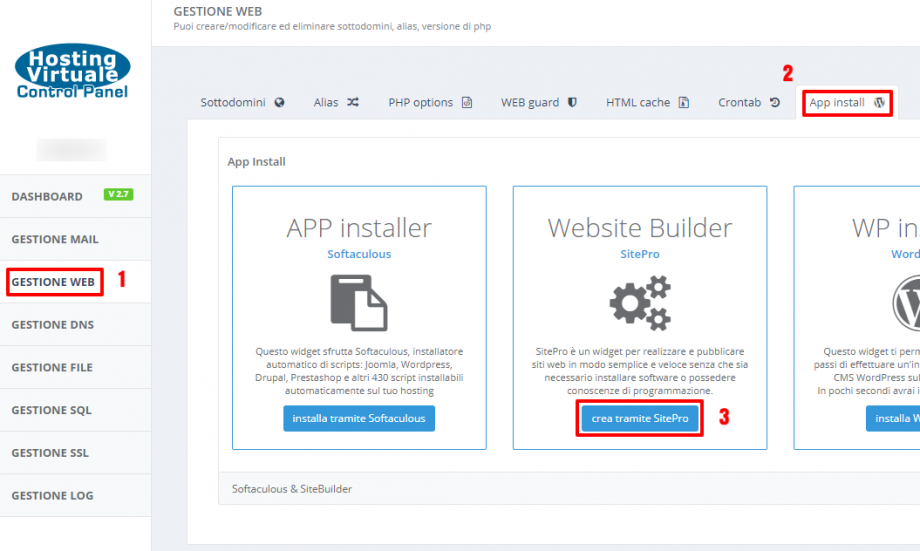Click the Website Builder heading
920x551 pixels.
640,228
